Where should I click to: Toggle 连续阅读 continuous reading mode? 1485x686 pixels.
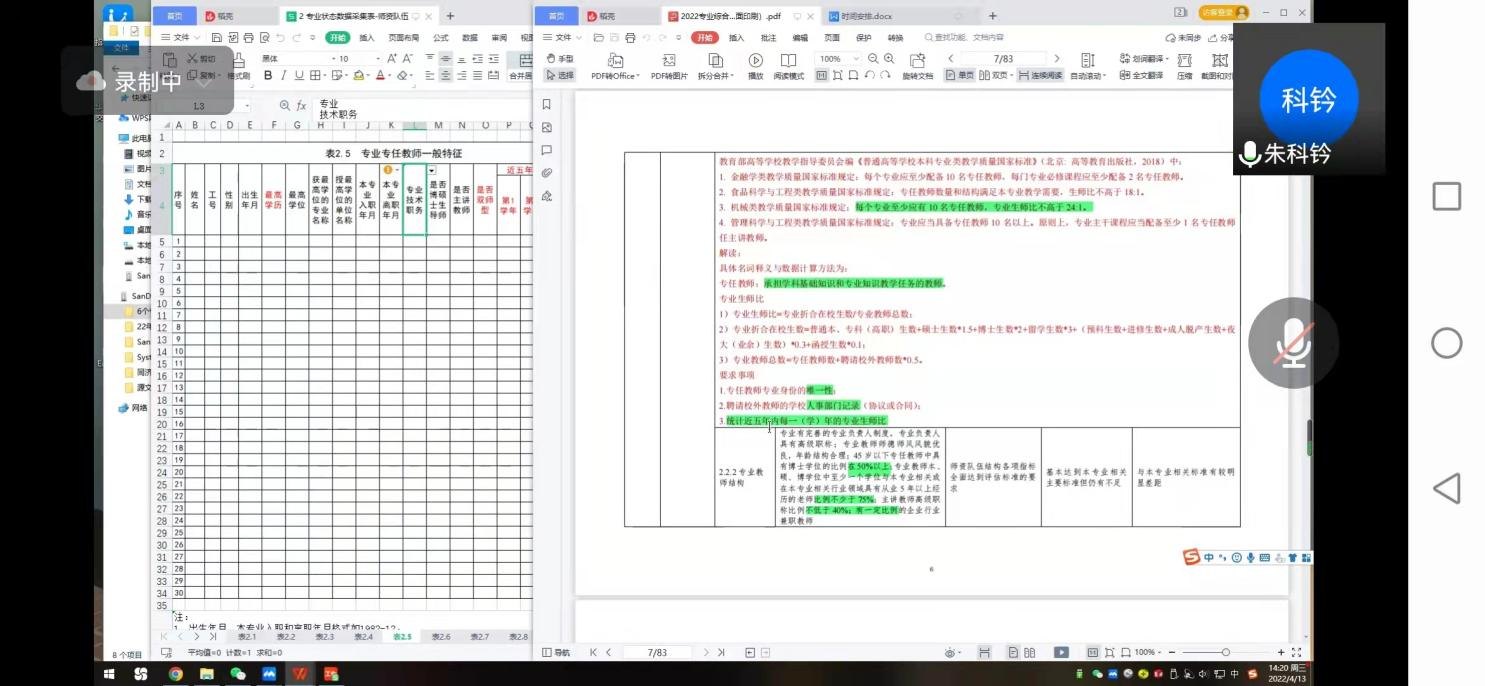pos(1040,75)
